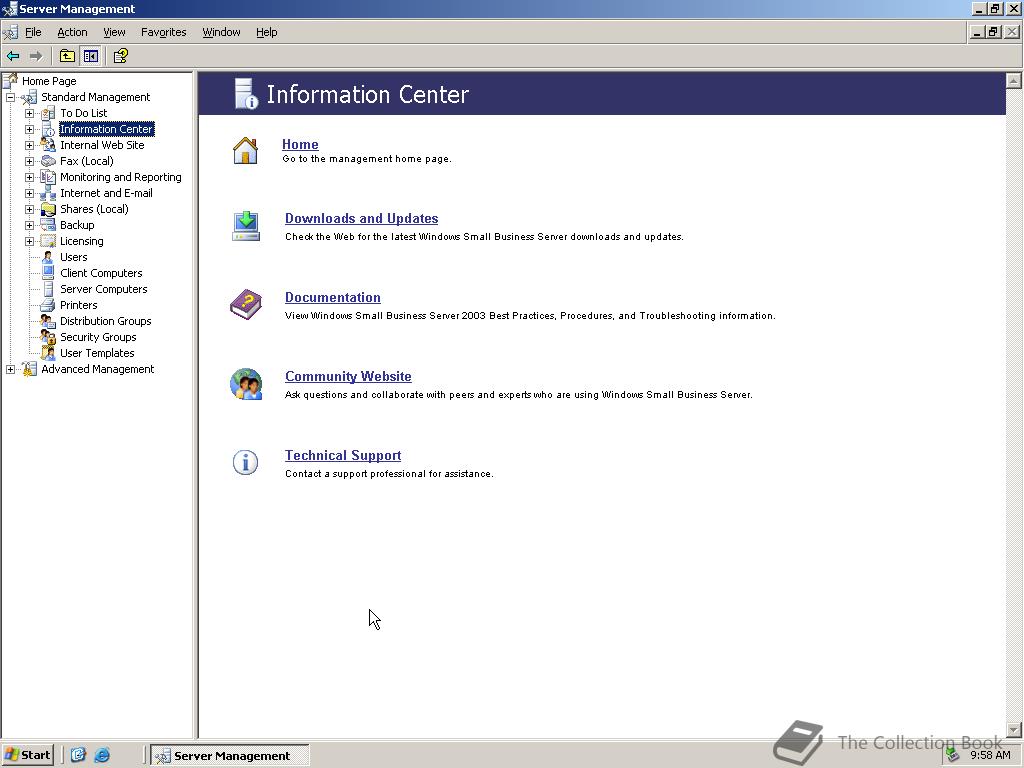Image resolution: width=1024 pixels, height=768 pixels.
Task: Click the Security Groups tree icon
Action: (x=48, y=337)
